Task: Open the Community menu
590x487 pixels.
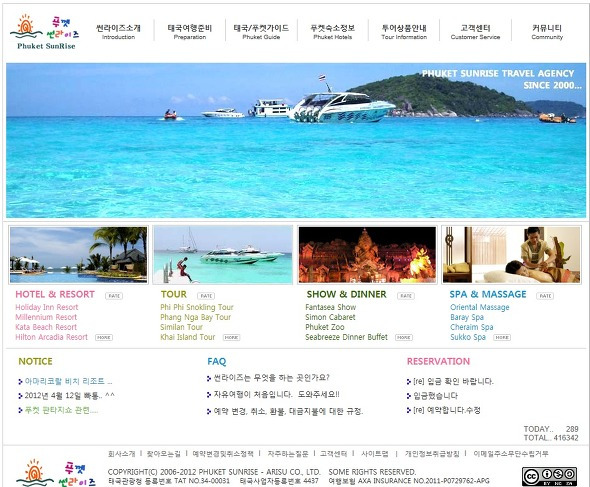Action: pyautogui.click(x=547, y=32)
